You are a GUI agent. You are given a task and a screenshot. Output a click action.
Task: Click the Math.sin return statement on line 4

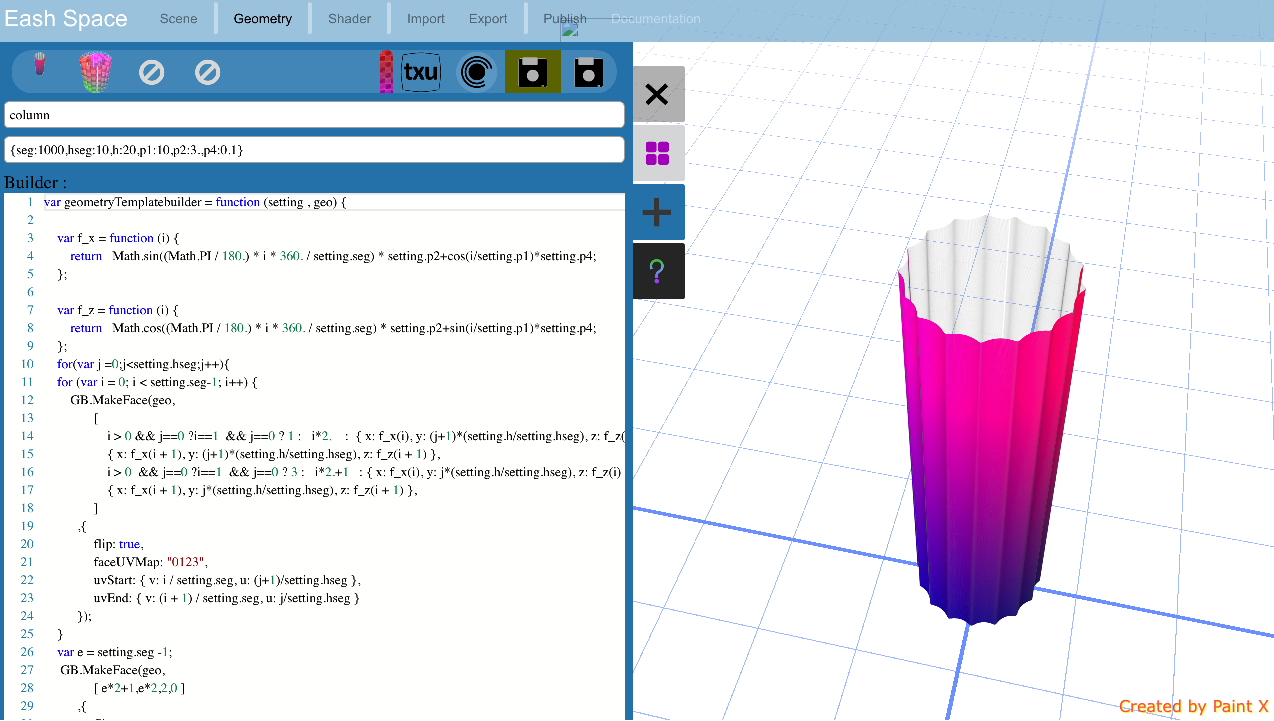point(333,256)
